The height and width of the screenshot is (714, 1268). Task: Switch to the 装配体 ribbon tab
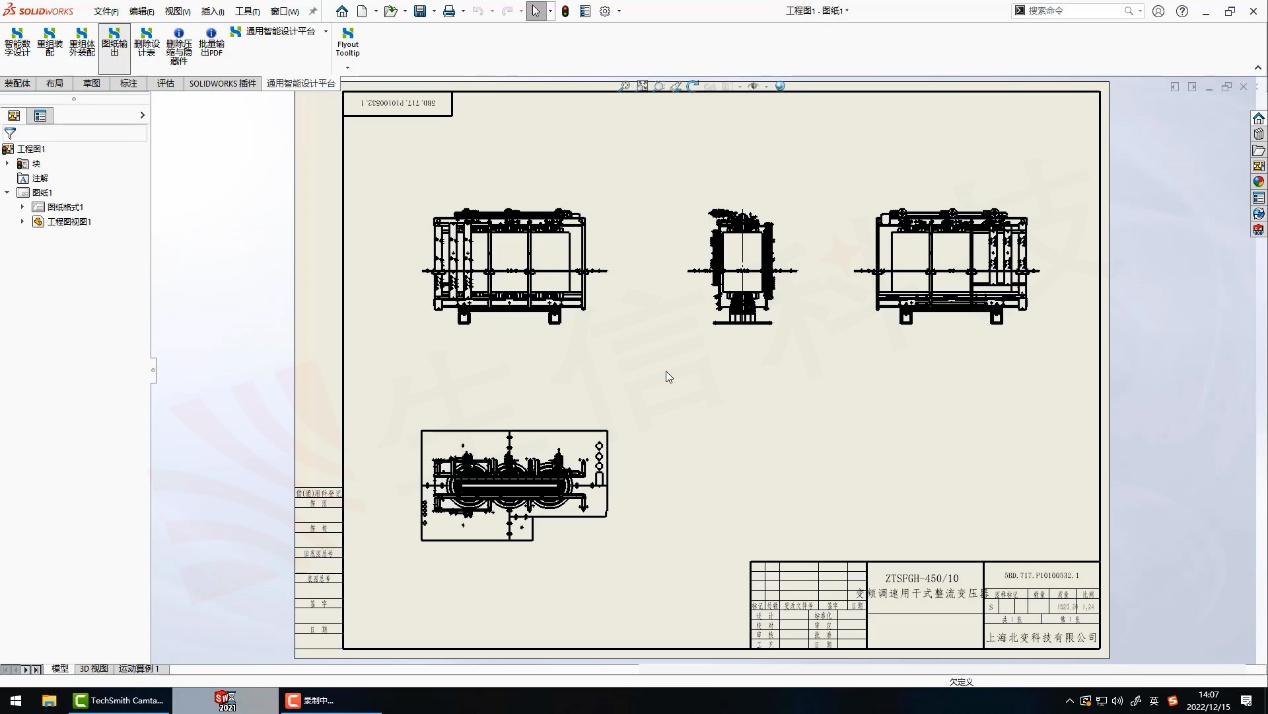coord(17,84)
